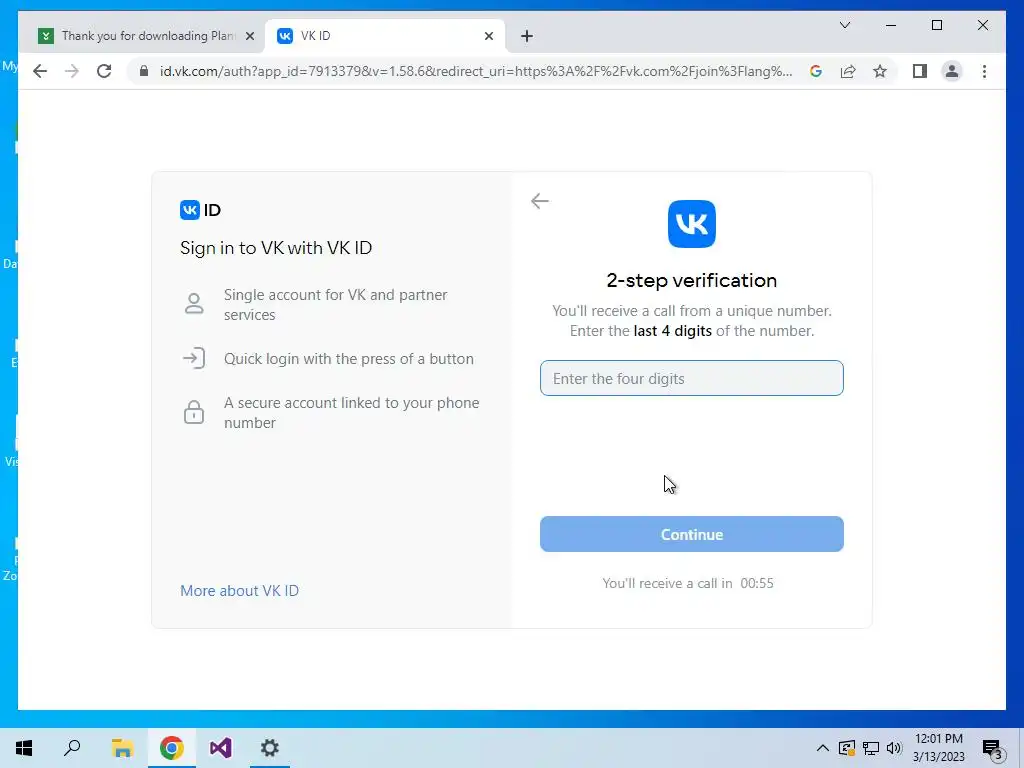Viewport: 1024px width, 768px height.
Task: Click the 2-step verification heading
Action: pyautogui.click(x=692, y=280)
